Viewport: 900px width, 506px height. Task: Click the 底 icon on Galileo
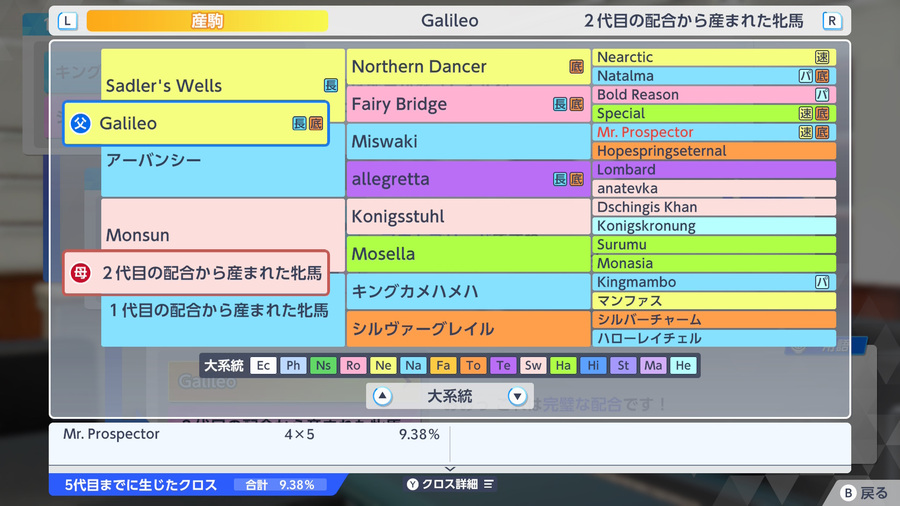coord(316,123)
